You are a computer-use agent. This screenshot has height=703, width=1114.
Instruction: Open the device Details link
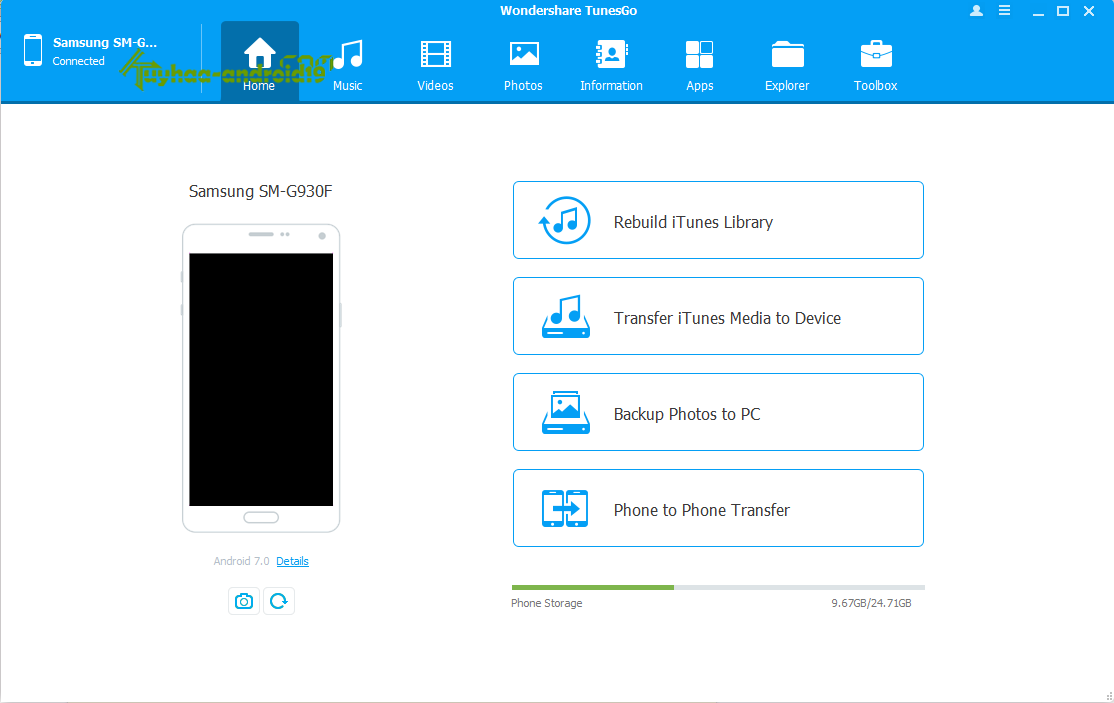click(x=292, y=561)
